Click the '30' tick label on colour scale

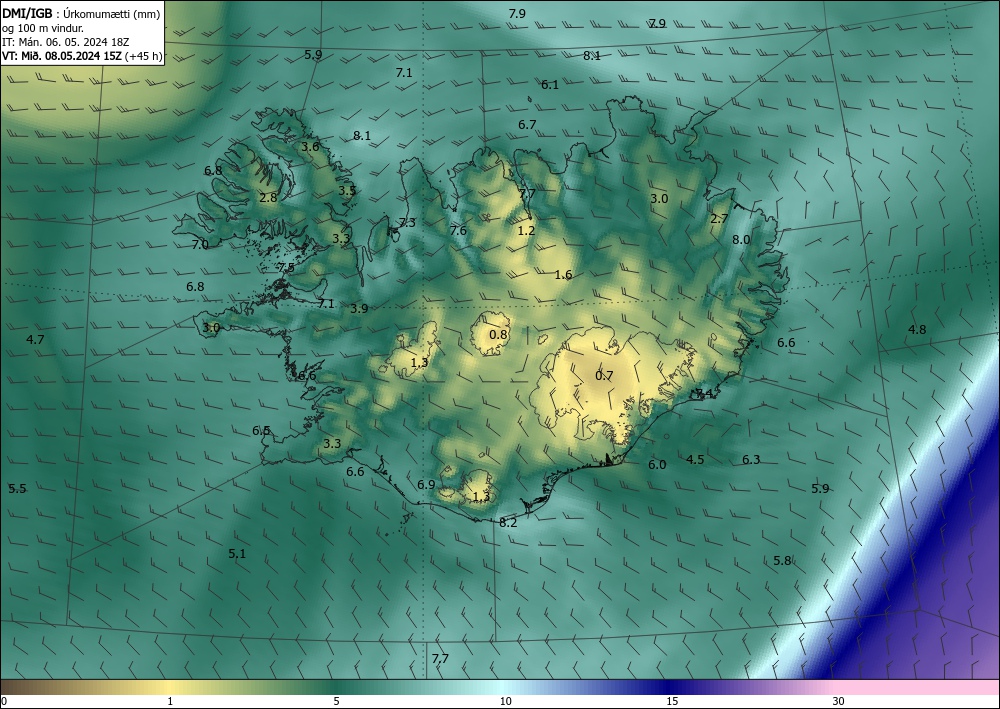tap(839, 701)
